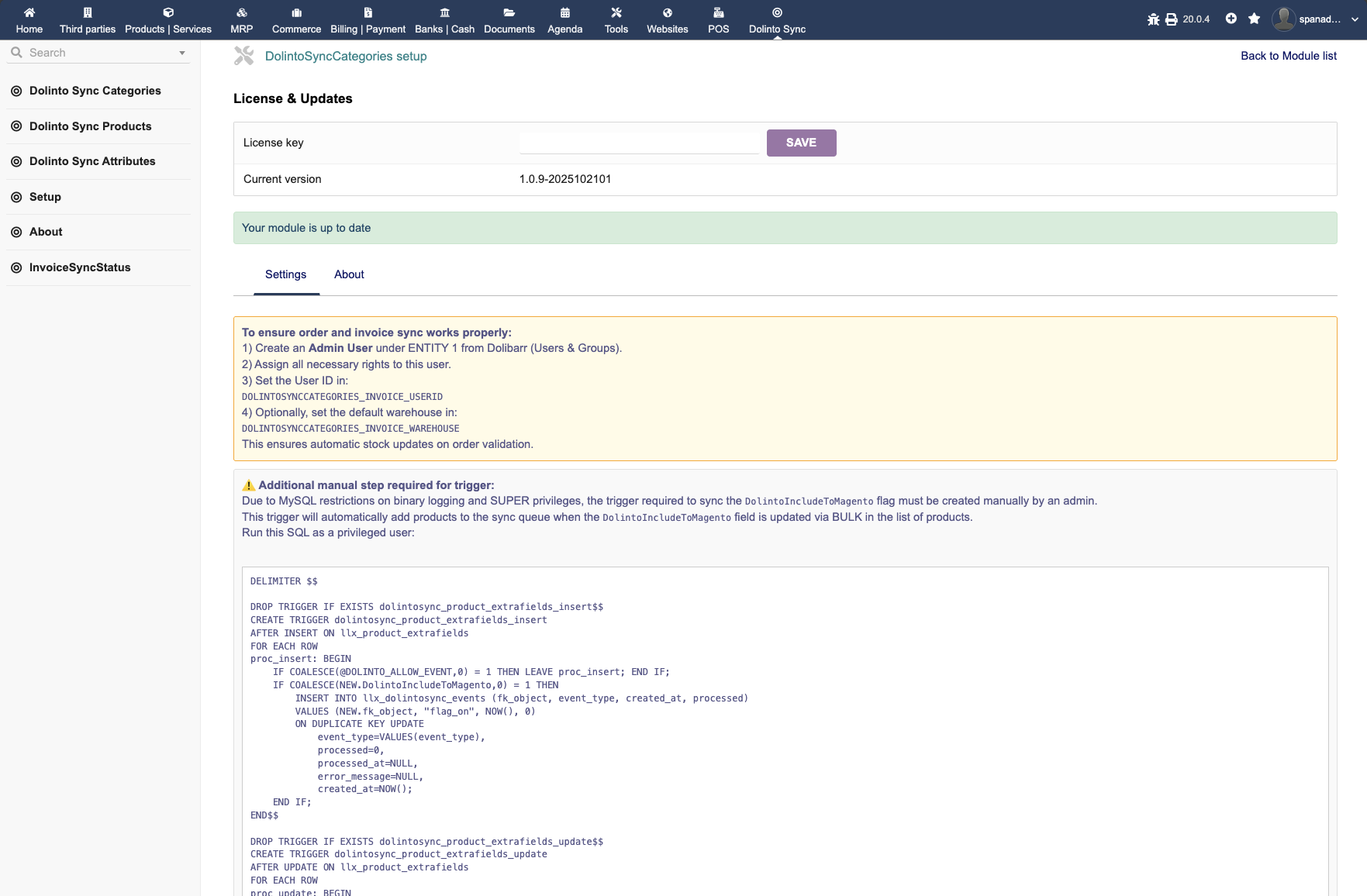This screenshot has height=896, width=1367.
Task: Open the quick-add plus icon
Action: point(1231,19)
